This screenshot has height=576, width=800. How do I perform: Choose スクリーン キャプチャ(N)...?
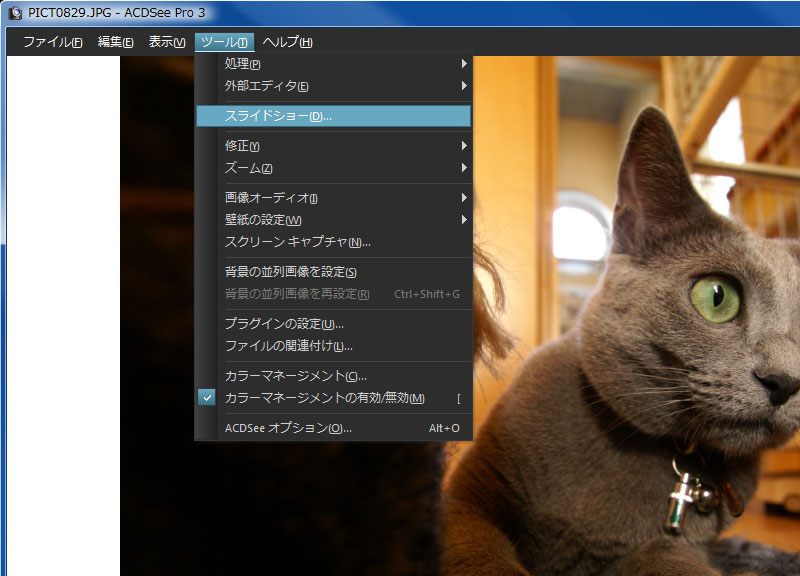[333, 242]
